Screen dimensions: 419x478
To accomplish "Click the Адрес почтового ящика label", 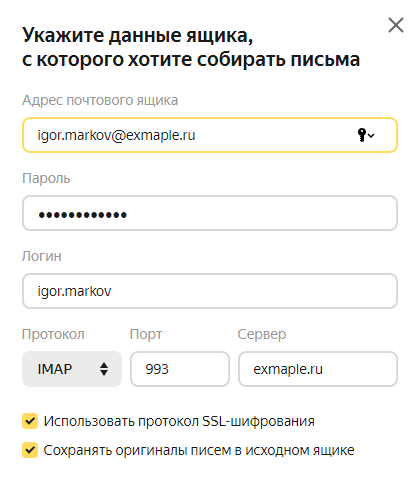I will [100, 100].
